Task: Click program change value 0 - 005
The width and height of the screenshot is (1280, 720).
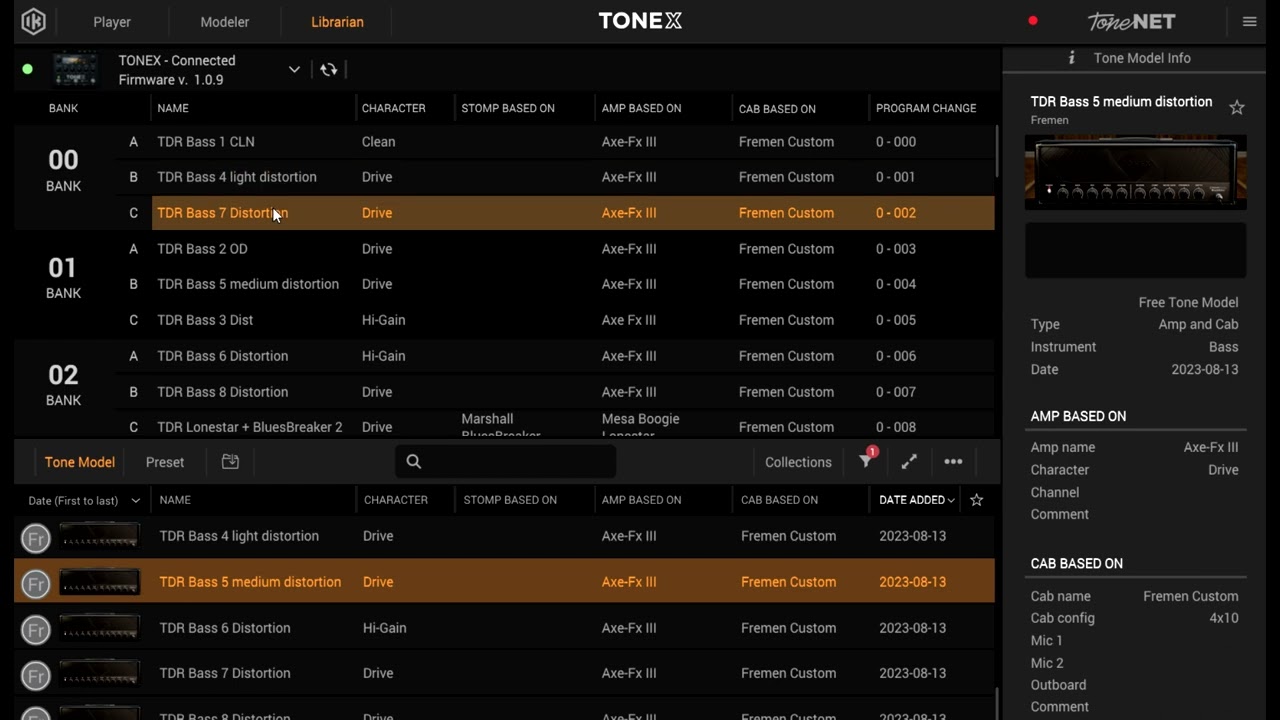Action: [896, 320]
